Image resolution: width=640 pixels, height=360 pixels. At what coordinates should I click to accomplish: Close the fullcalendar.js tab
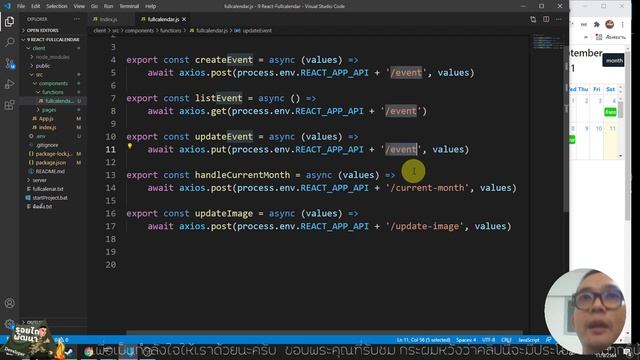tap(184, 19)
